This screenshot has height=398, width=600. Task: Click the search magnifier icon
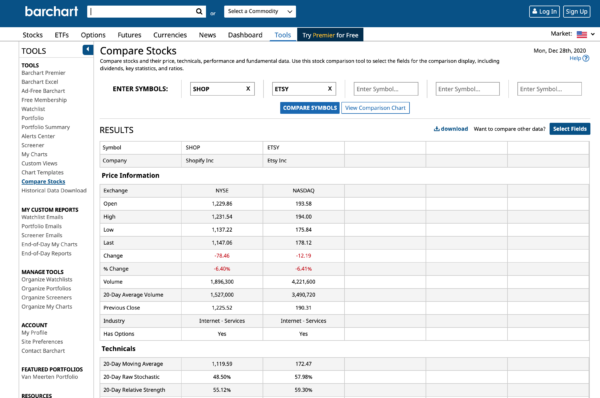[x=199, y=11]
